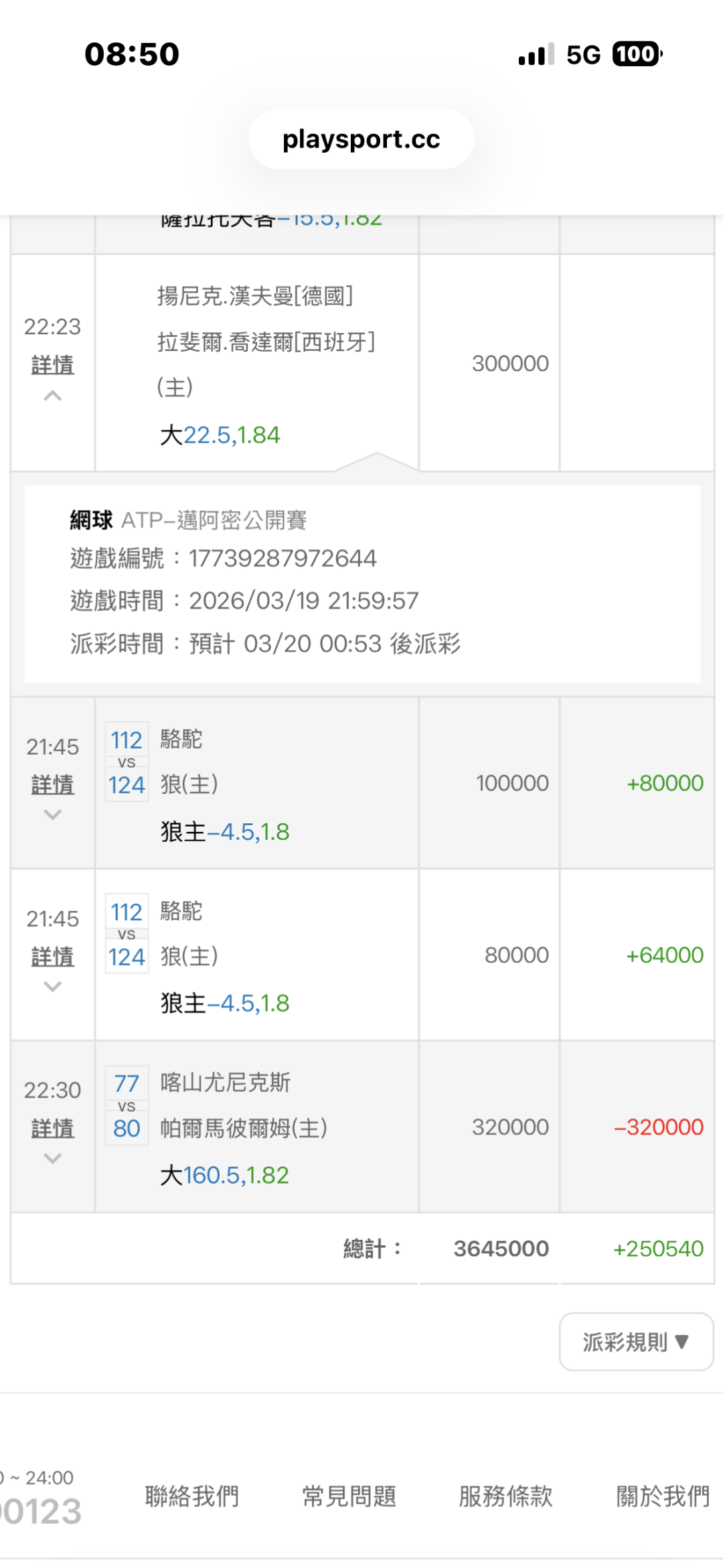The image size is (723, 1568).
Task: Open 詳情 for 喀山尤尼克斯 bet
Action: point(53,1129)
